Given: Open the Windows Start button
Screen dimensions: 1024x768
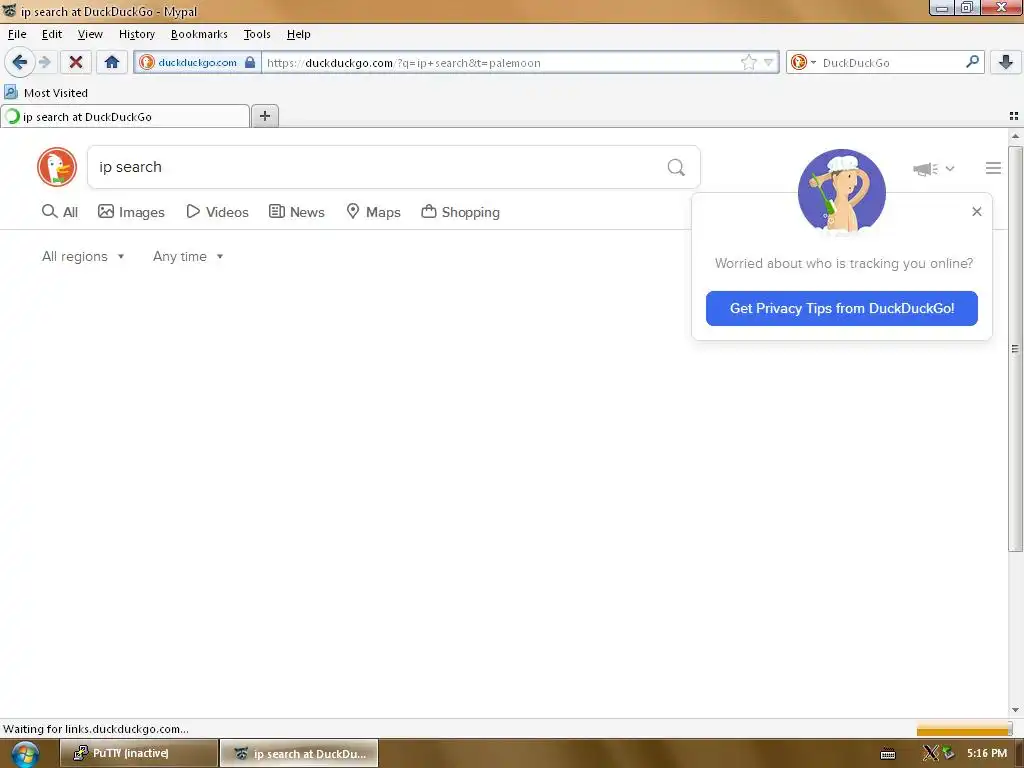Looking at the screenshot, I should tap(24, 754).
